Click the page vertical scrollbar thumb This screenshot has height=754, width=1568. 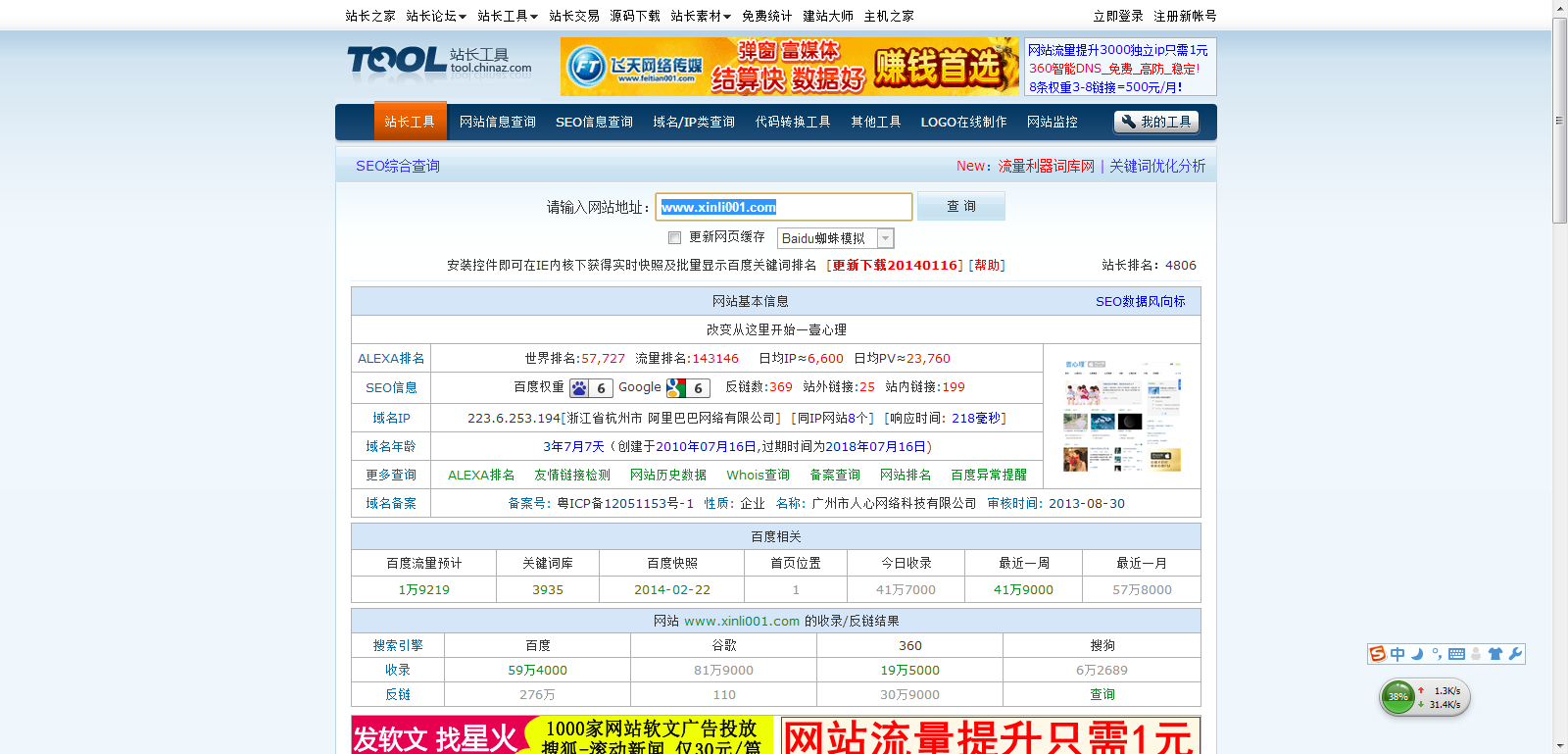(1559, 118)
